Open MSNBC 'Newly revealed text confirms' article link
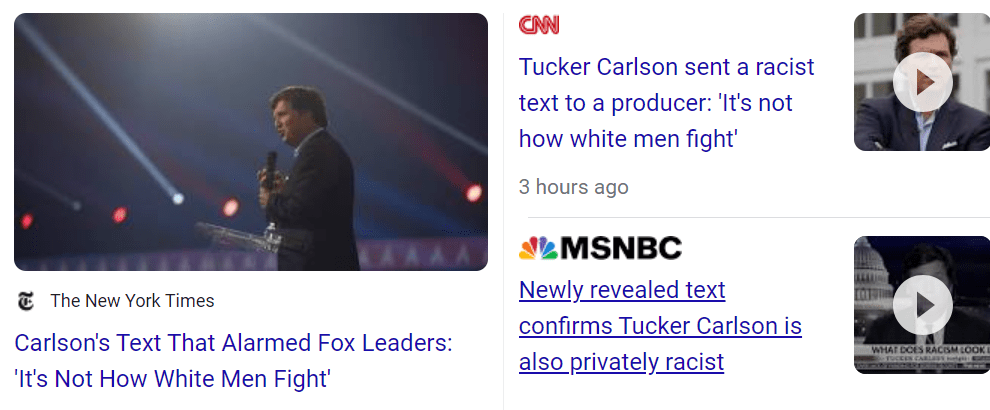Image resolution: width=990 pixels, height=410 pixels. tap(621, 290)
